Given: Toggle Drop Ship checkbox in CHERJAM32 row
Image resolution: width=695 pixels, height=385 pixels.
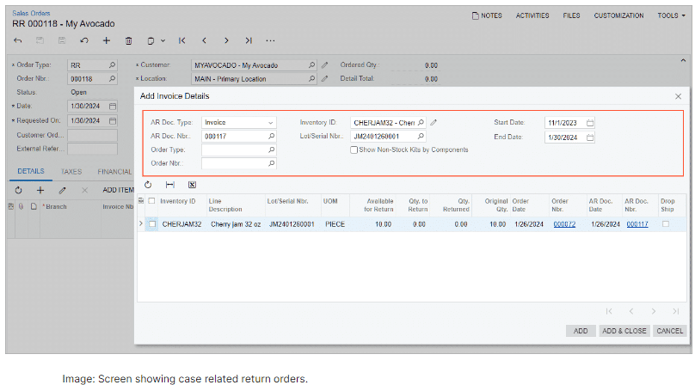Looking at the screenshot, I should click(x=665, y=224).
